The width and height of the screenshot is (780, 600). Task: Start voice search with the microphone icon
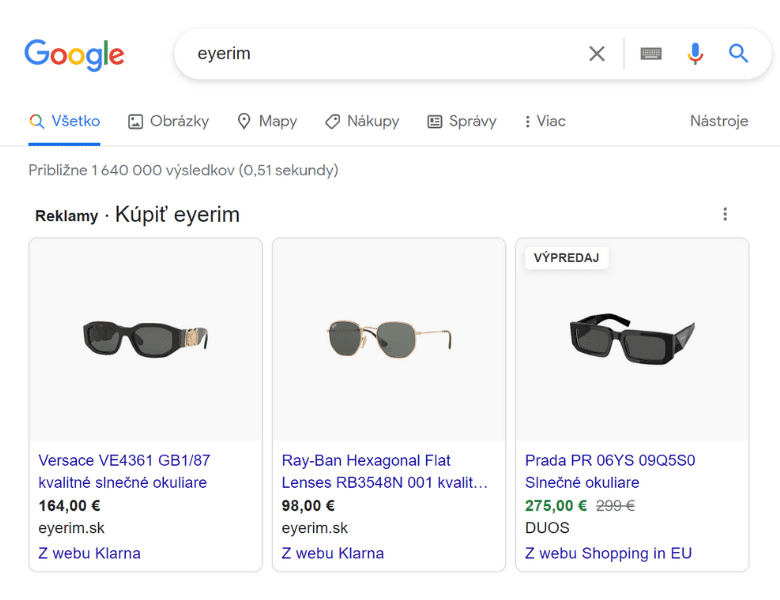click(x=695, y=53)
